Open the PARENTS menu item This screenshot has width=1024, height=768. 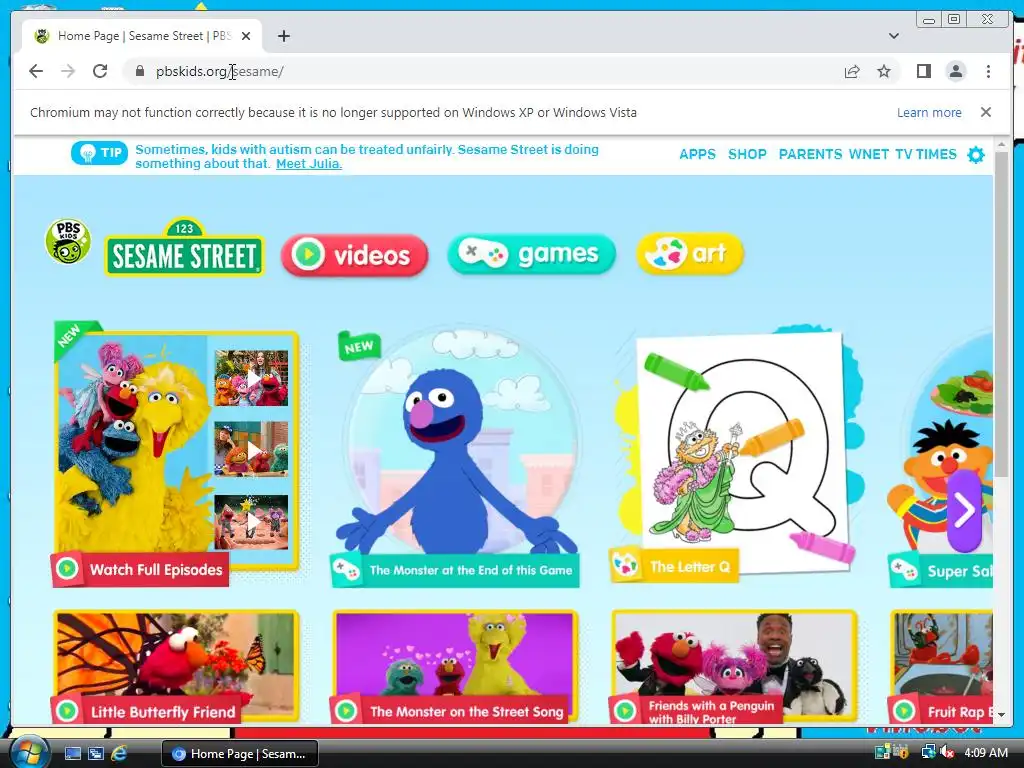click(810, 154)
